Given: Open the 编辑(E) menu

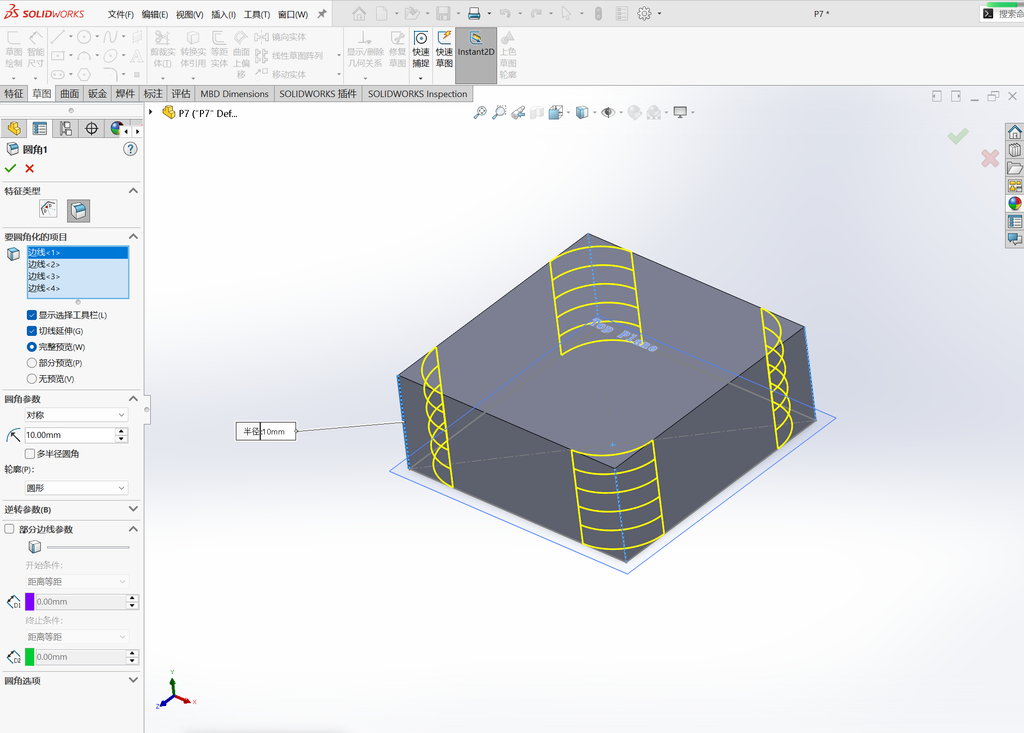Looking at the screenshot, I should [x=155, y=14].
